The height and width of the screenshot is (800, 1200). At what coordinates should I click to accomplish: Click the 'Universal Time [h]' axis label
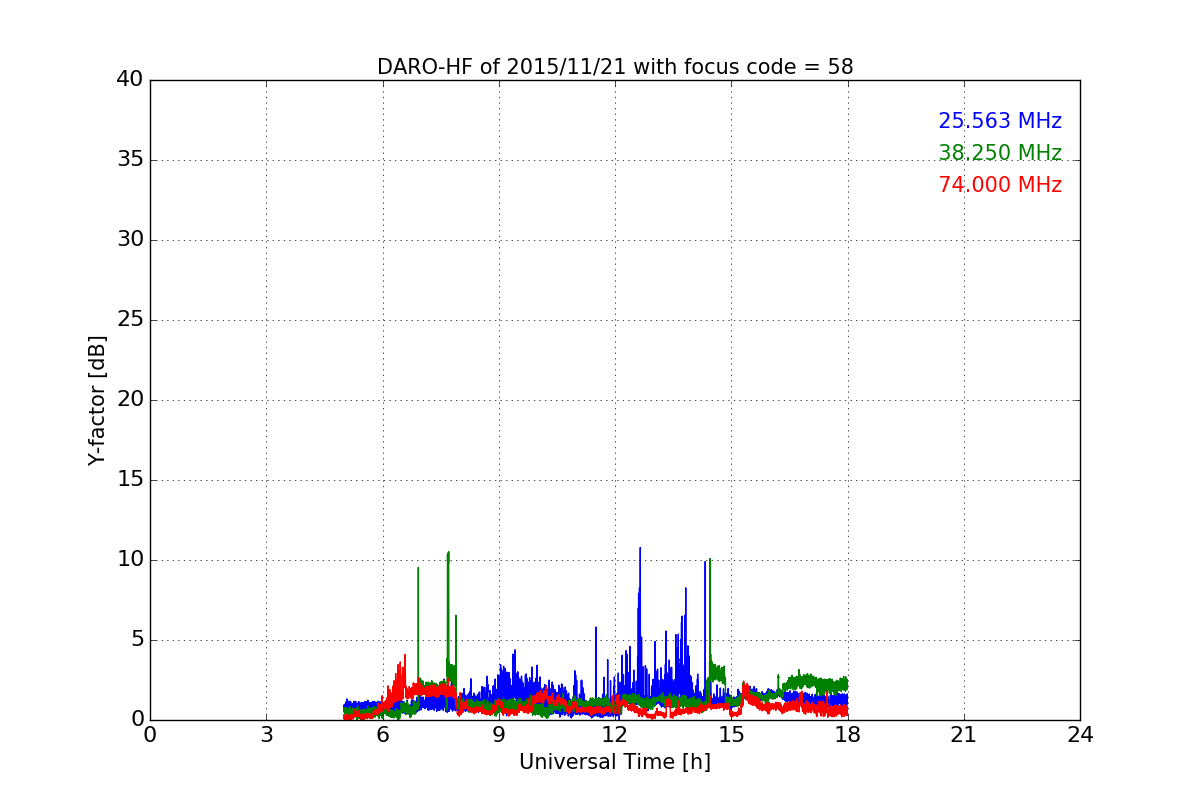tap(615, 762)
